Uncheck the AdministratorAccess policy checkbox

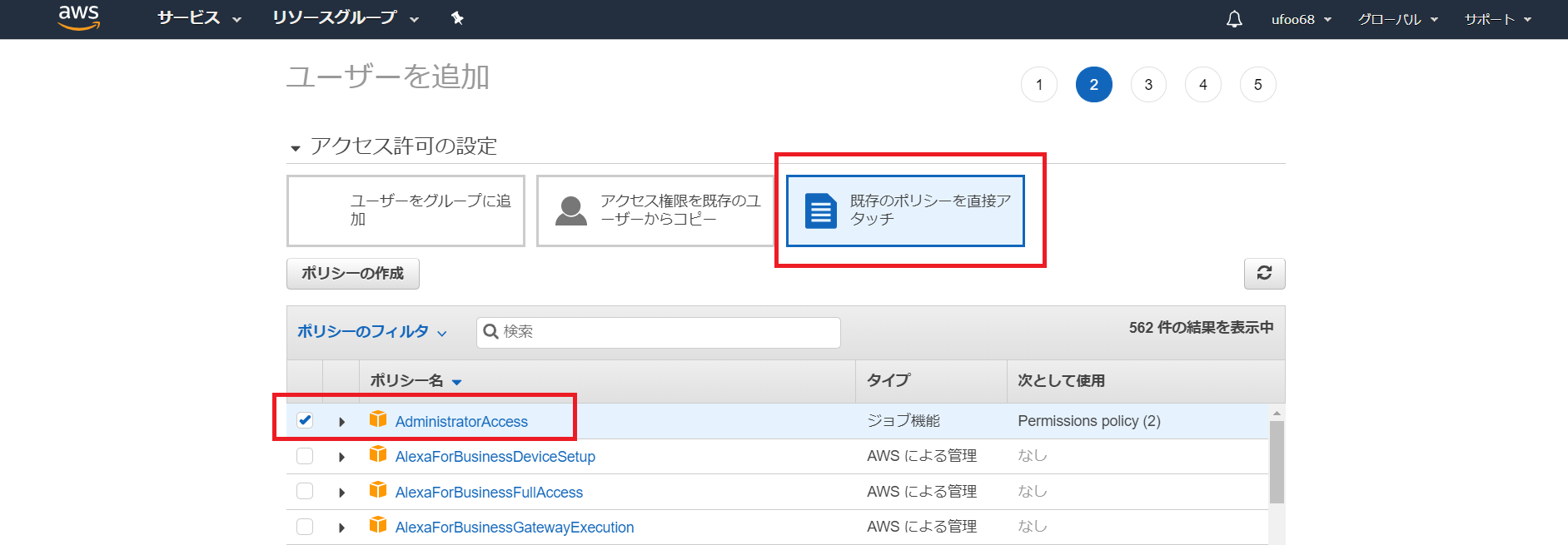point(305,420)
